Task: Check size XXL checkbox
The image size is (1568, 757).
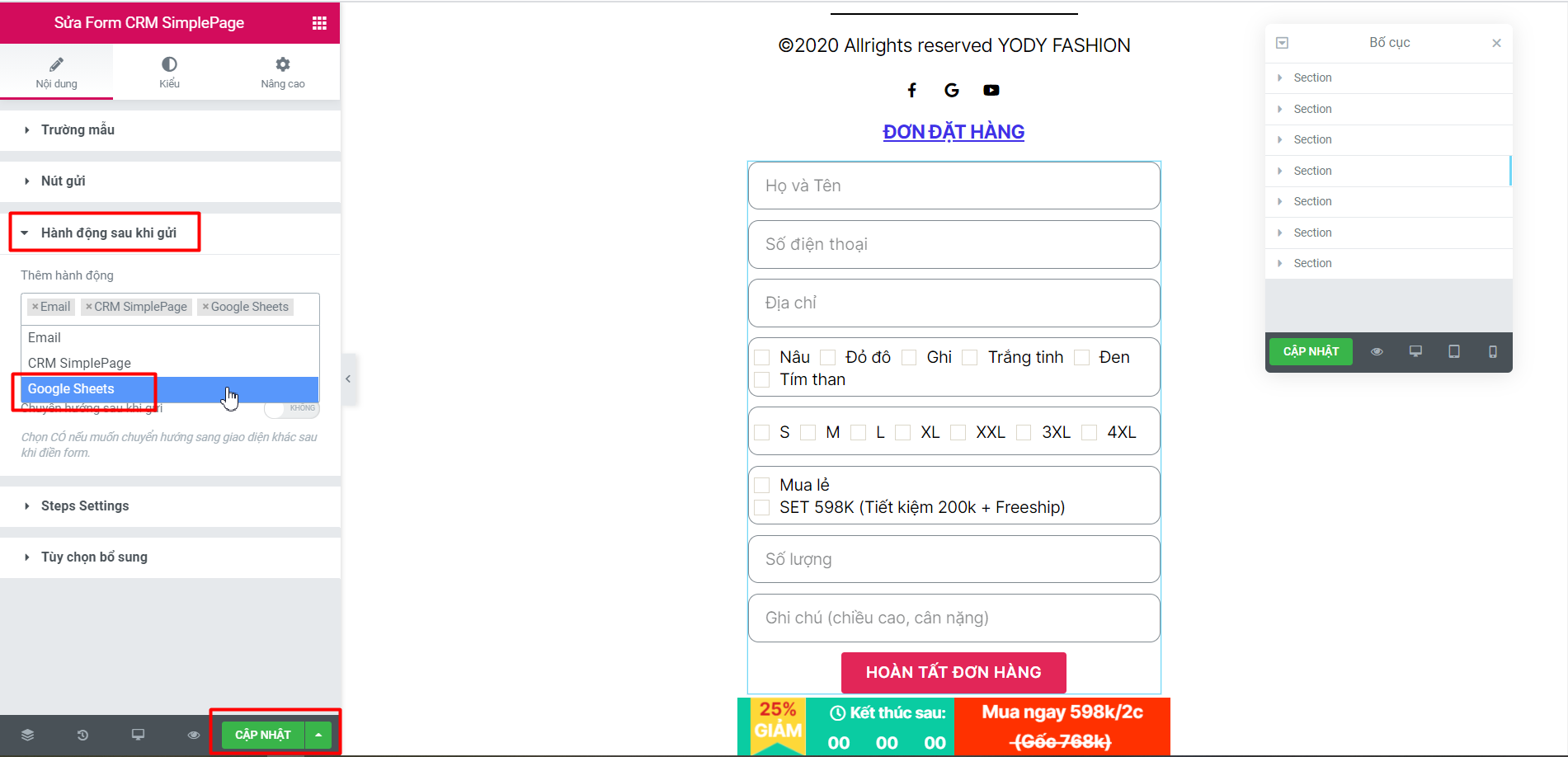Action: click(958, 433)
